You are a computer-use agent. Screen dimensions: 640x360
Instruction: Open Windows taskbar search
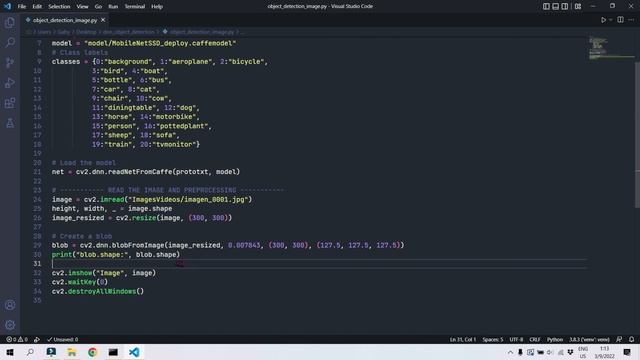[x=30, y=352]
